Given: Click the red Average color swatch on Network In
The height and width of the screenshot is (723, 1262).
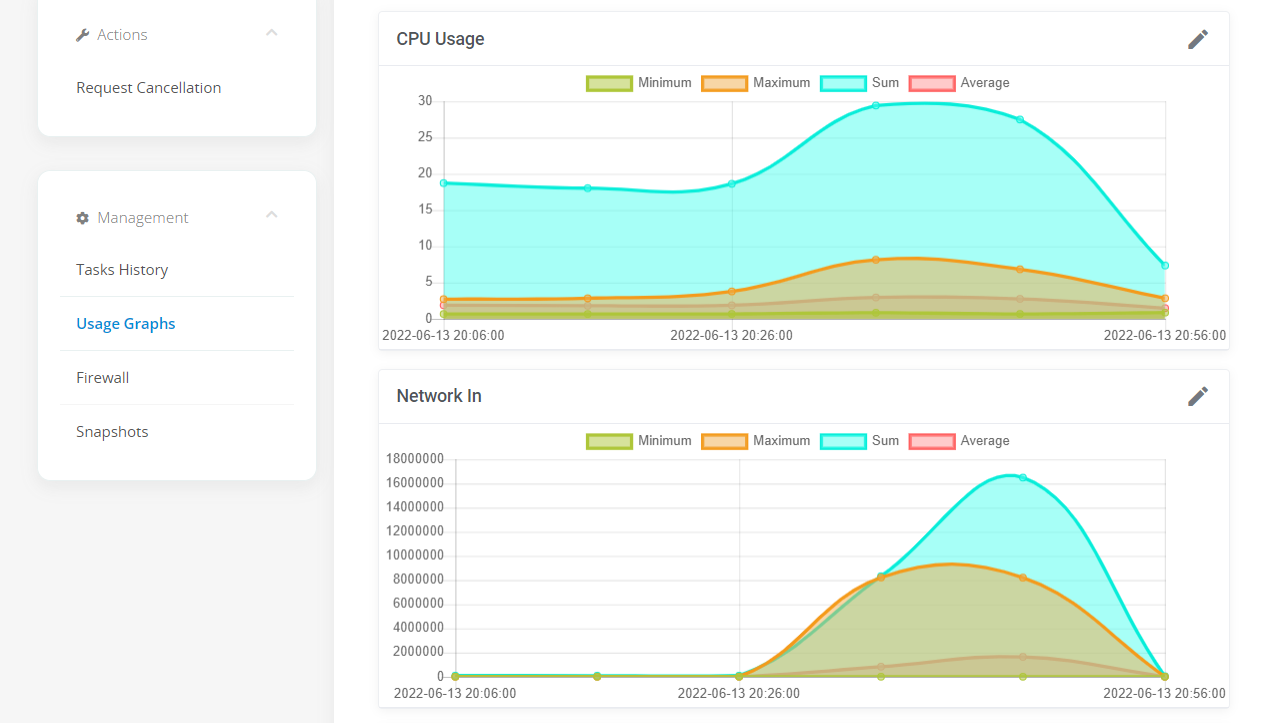Looking at the screenshot, I should 932,441.
